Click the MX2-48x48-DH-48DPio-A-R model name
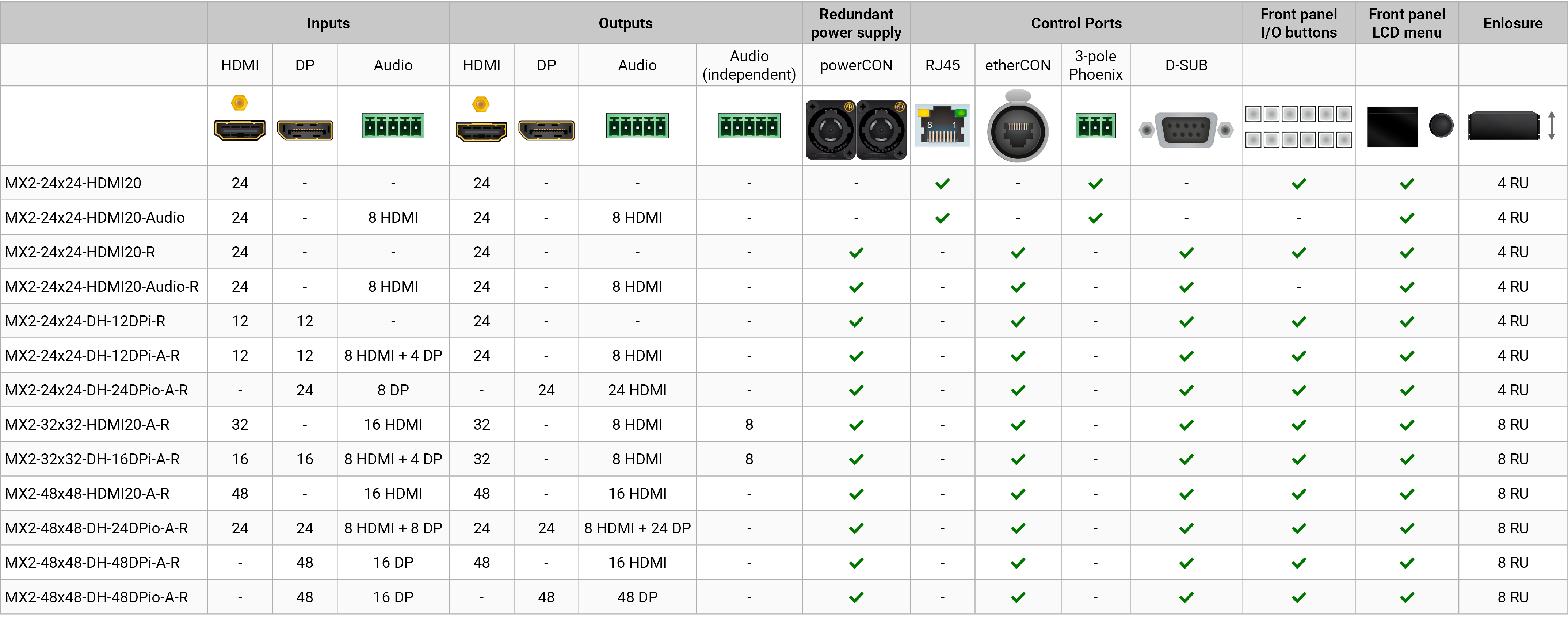 [96, 597]
